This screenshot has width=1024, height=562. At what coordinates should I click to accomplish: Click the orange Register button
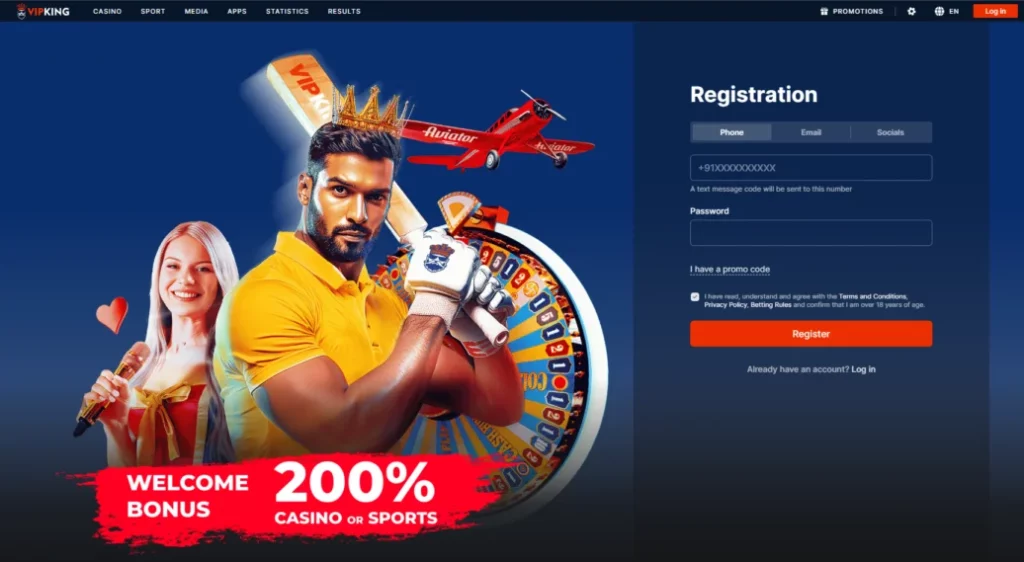click(811, 334)
